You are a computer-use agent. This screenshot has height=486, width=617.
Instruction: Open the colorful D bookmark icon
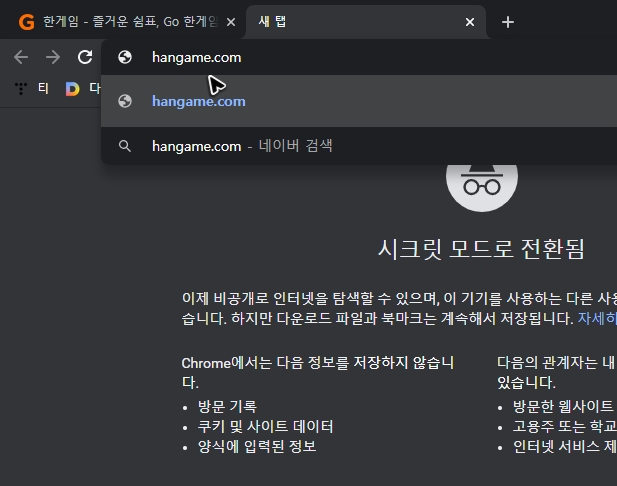[x=72, y=89]
